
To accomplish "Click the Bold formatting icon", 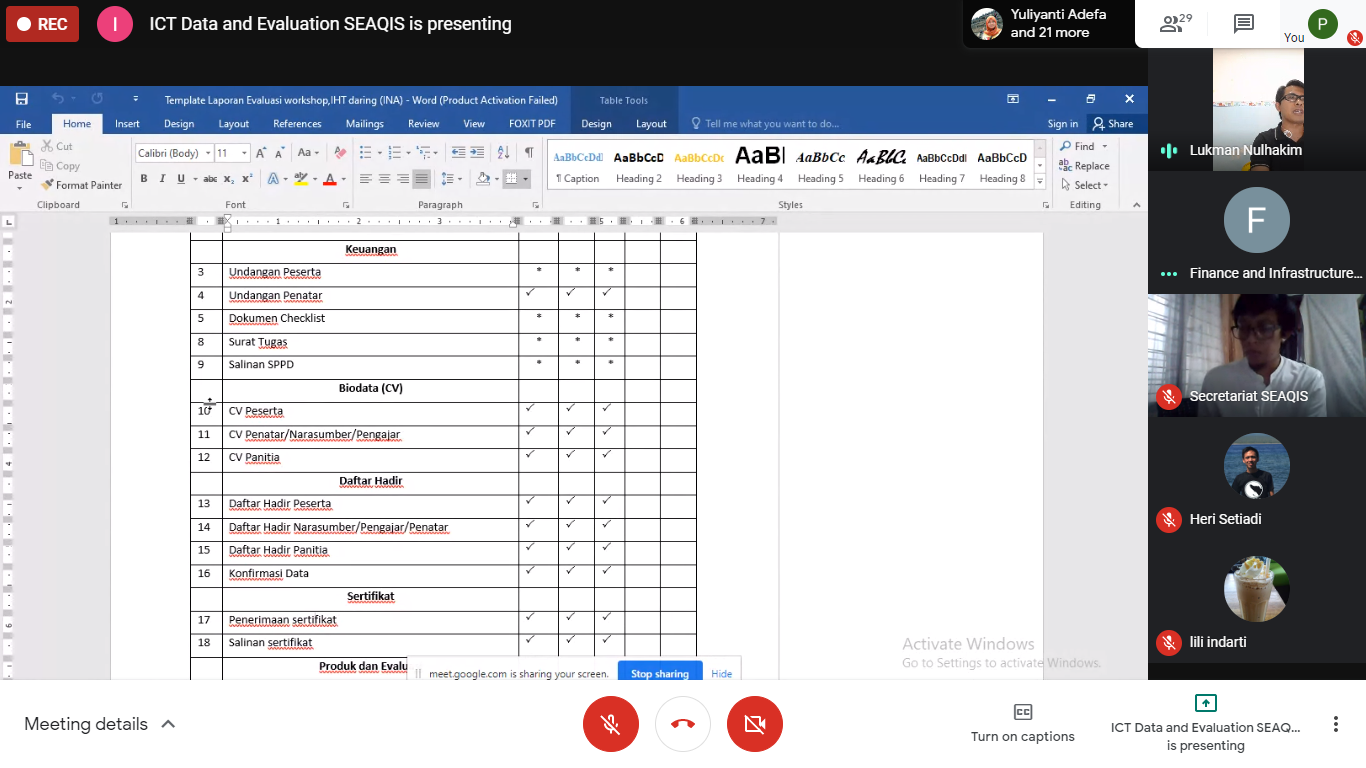I will 144,179.
